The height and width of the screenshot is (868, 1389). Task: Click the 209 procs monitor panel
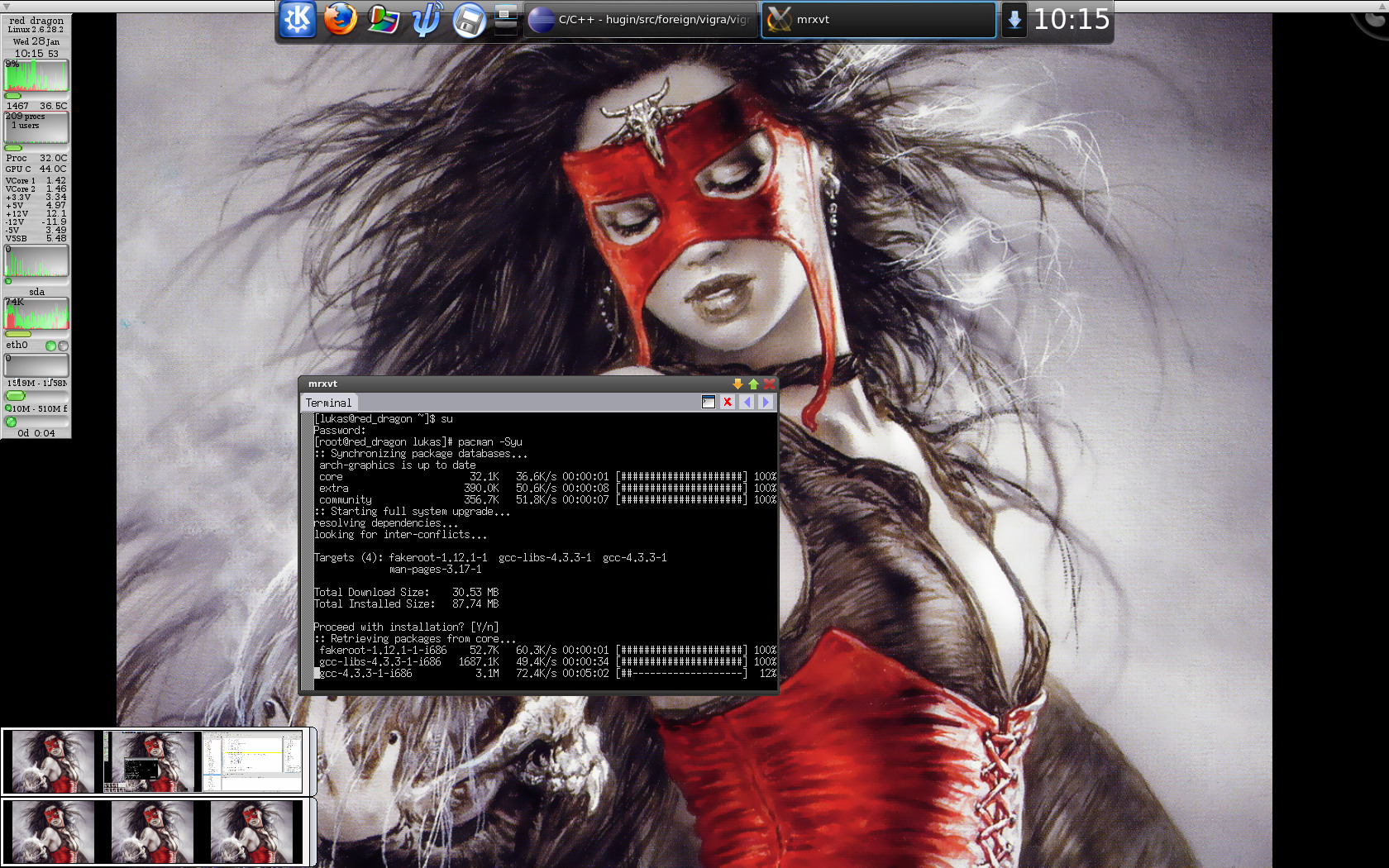(x=36, y=127)
